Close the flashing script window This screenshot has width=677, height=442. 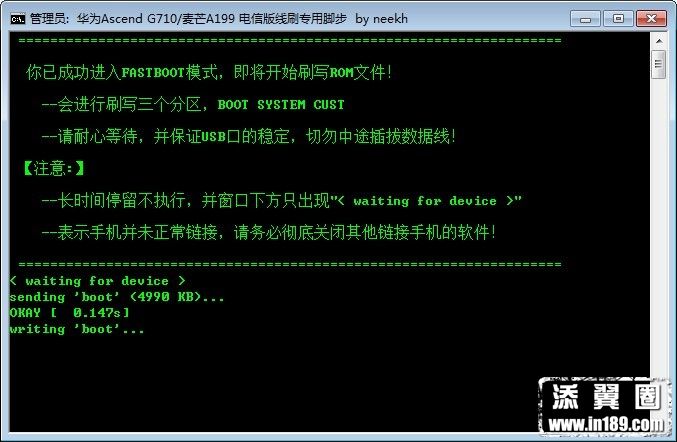click(x=651, y=19)
